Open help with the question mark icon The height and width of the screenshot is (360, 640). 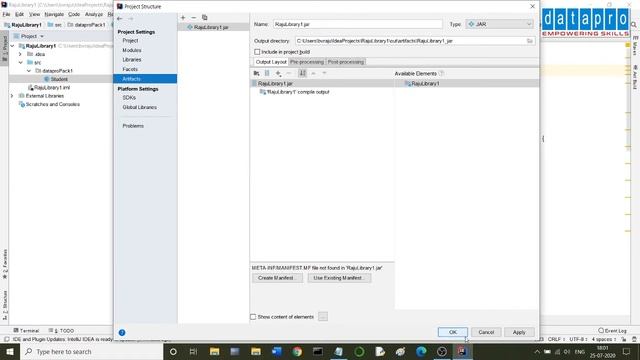tap(122, 332)
